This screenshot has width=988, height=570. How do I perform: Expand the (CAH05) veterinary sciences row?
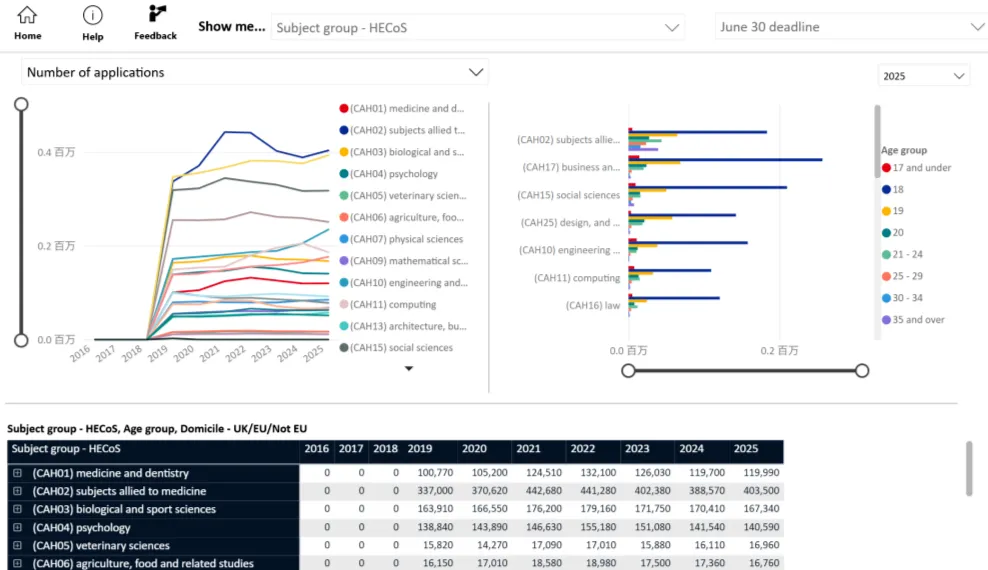pos(17,546)
